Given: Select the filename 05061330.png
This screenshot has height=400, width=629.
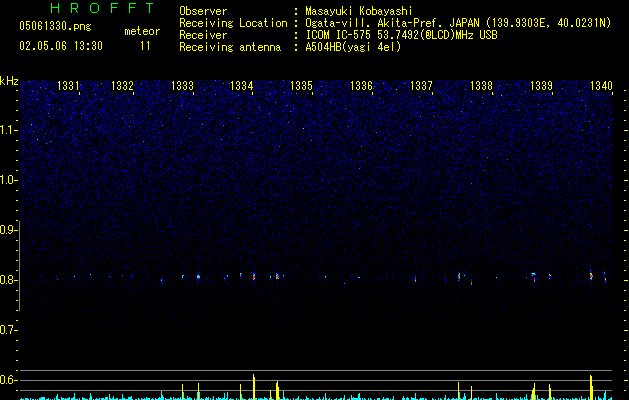Looking at the screenshot, I should [55, 26].
